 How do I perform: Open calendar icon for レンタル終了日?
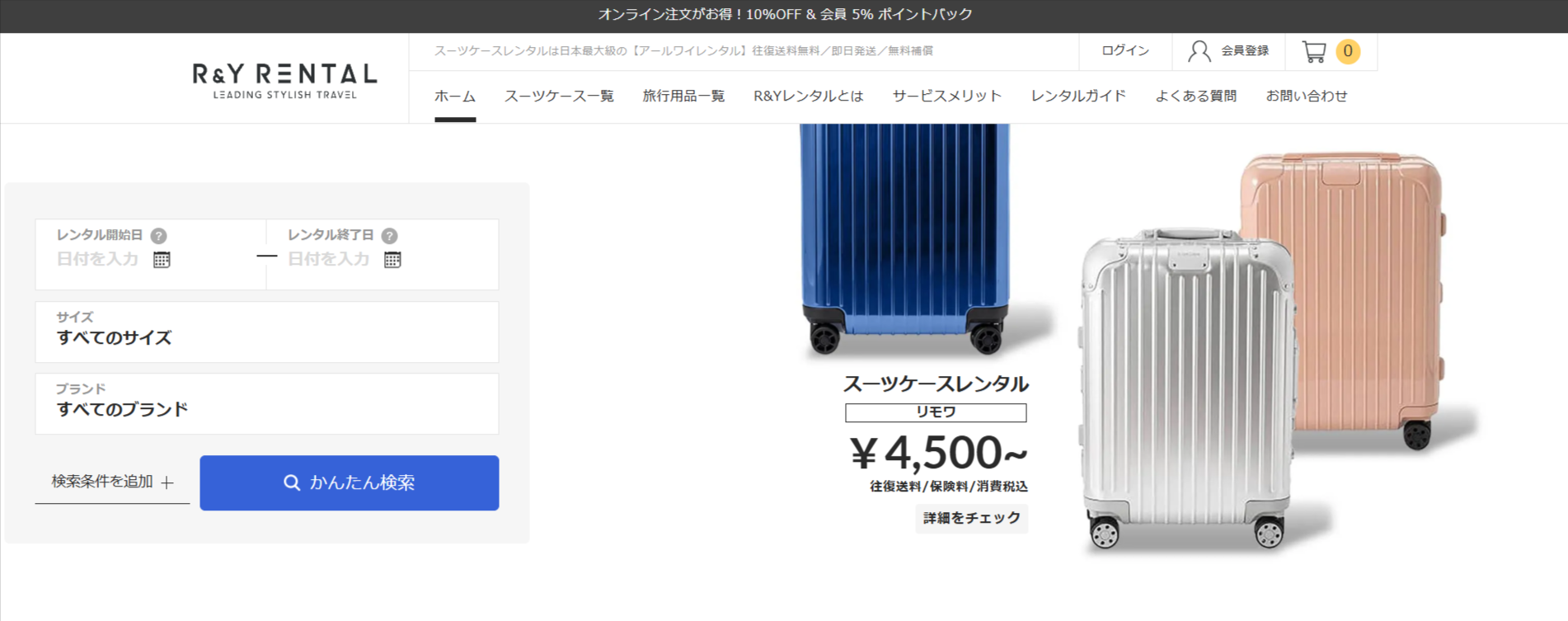[392, 260]
